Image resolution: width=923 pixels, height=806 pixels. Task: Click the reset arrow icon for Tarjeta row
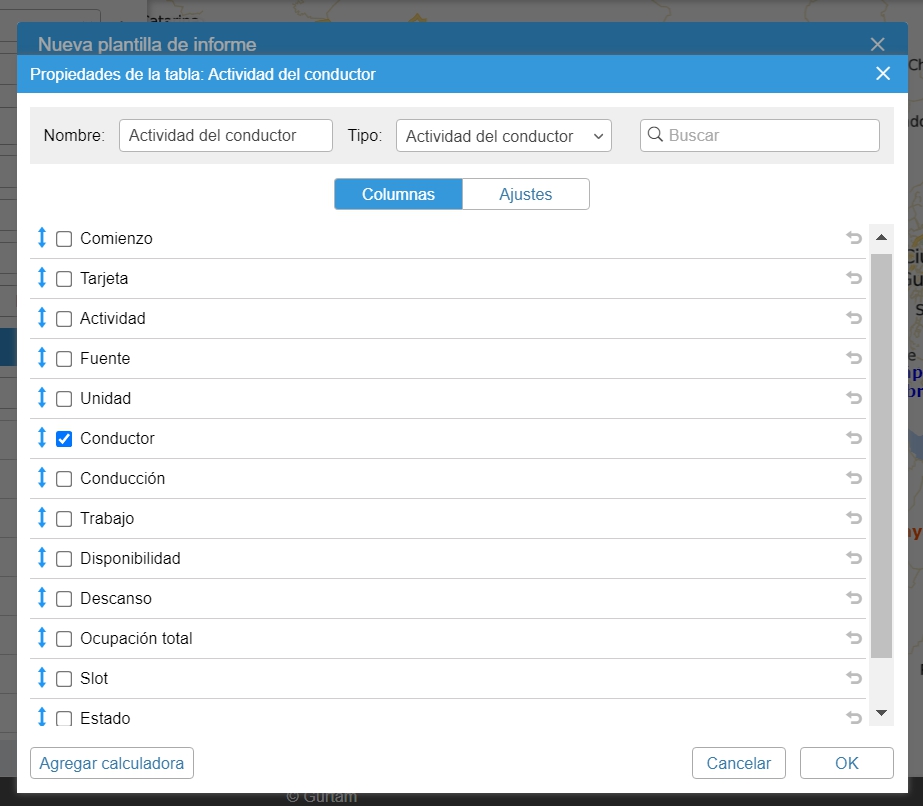[x=854, y=278]
